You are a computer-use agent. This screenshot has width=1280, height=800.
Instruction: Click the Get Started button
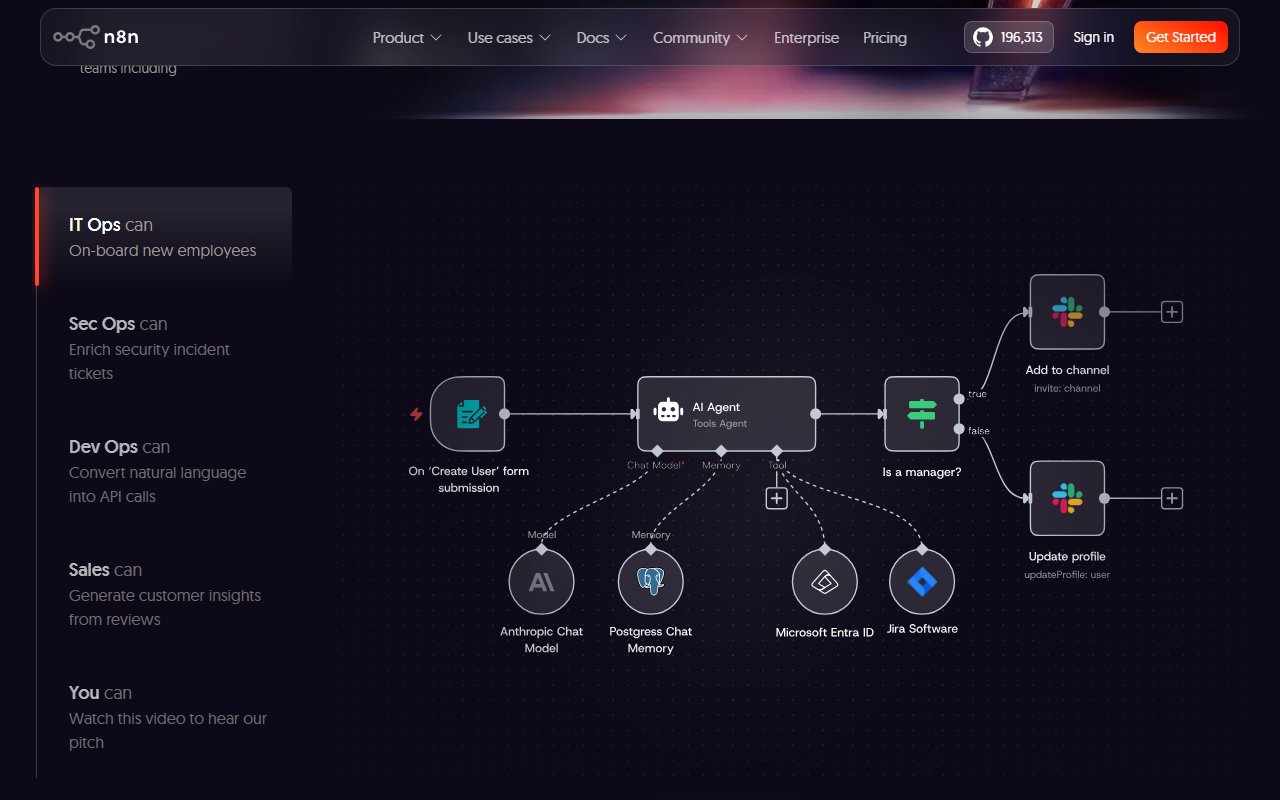point(1181,37)
